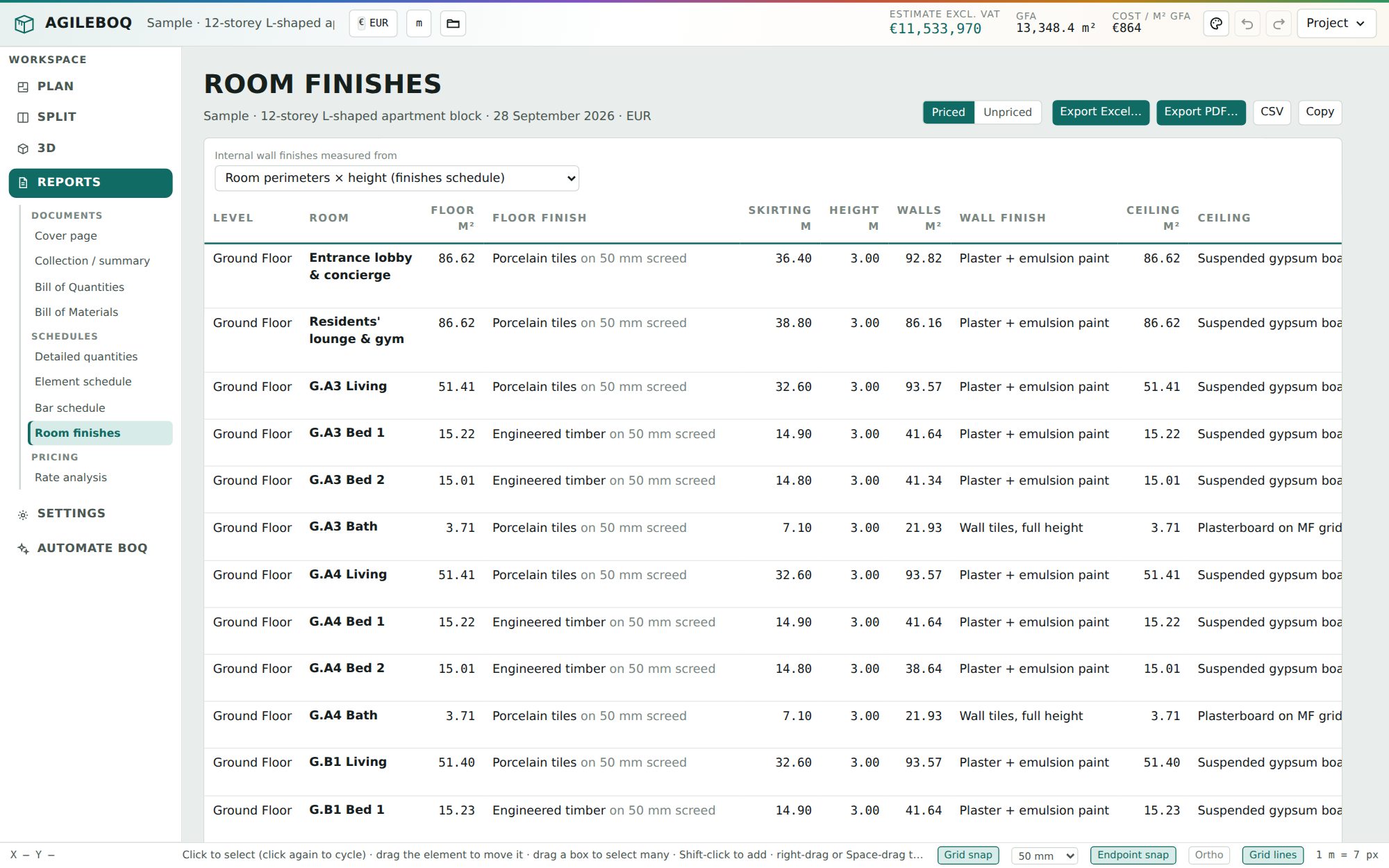
Task: Open the wall finishes measurement dropdown
Action: [x=397, y=178]
